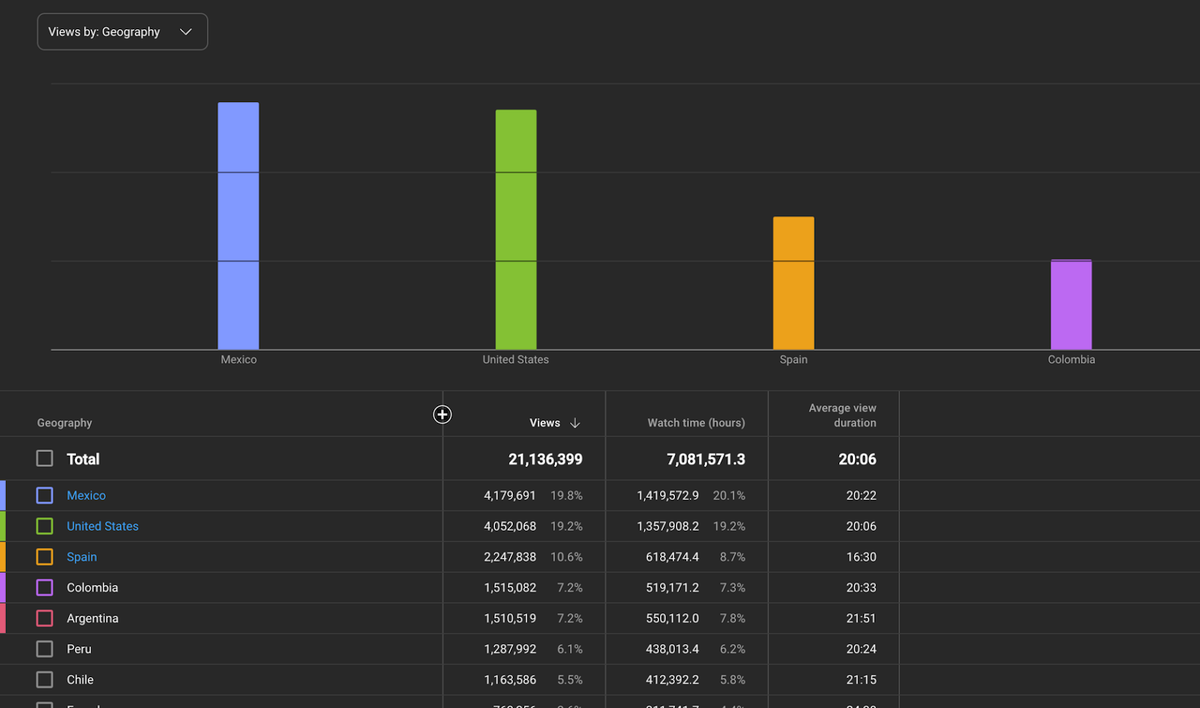
Task: Toggle the United States row checkbox
Action: click(x=44, y=526)
